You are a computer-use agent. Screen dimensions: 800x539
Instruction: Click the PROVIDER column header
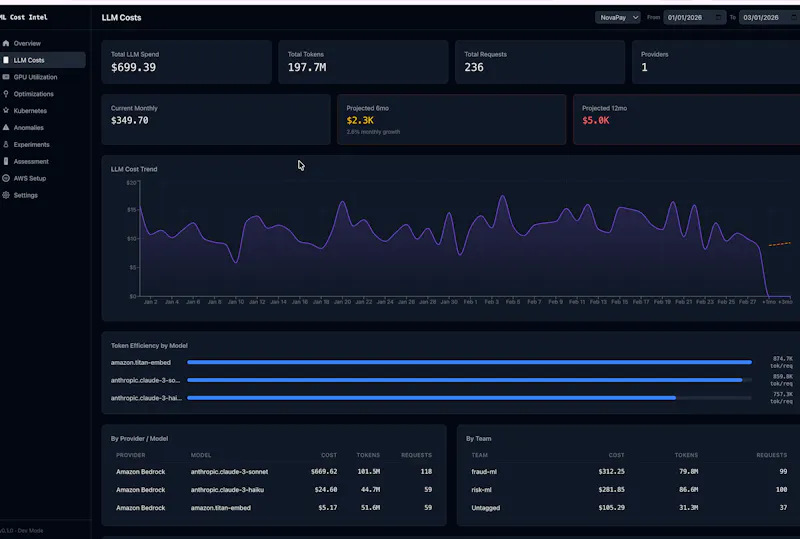coord(131,455)
